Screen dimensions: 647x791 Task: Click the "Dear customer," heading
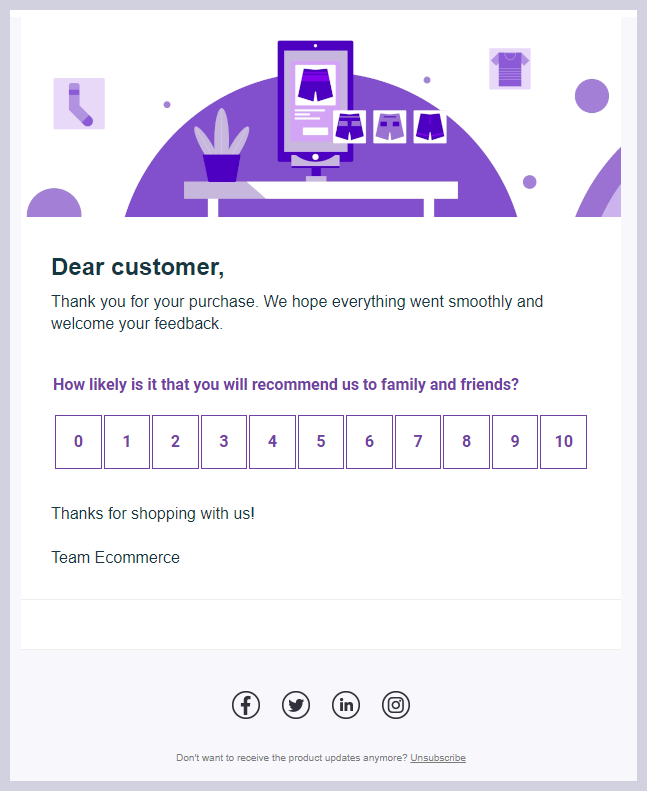[138, 267]
